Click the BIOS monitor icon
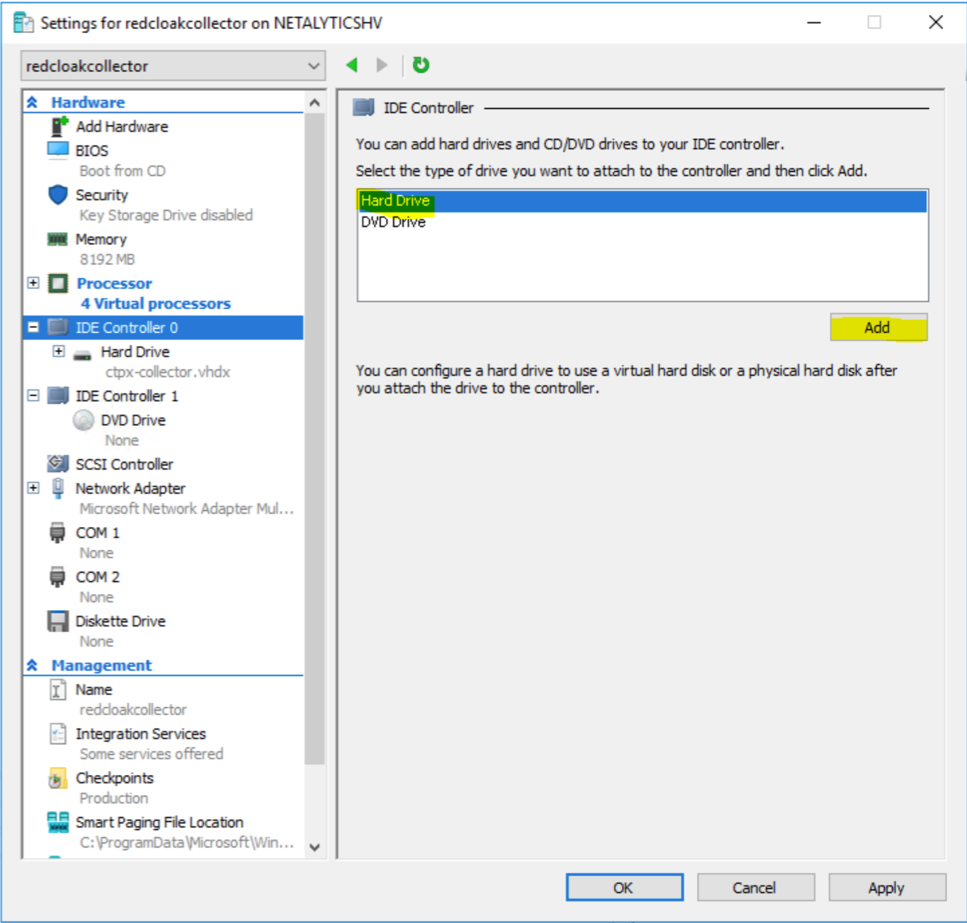967x923 pixels. click(59, 150)
